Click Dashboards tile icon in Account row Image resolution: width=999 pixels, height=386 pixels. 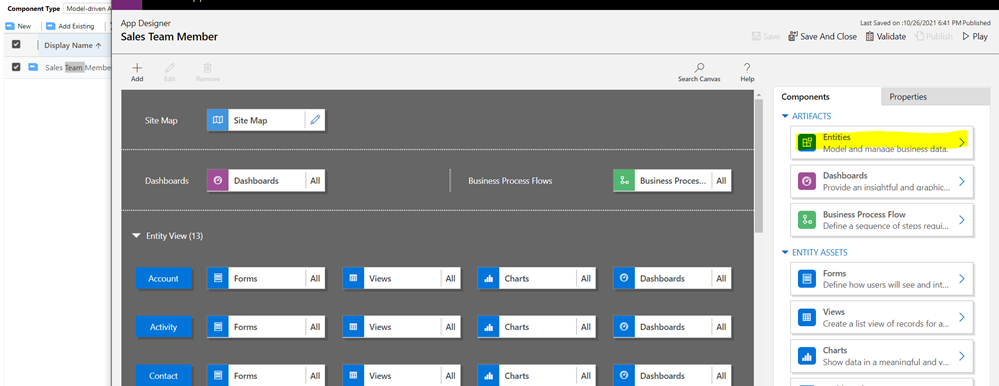pos(624,278)
